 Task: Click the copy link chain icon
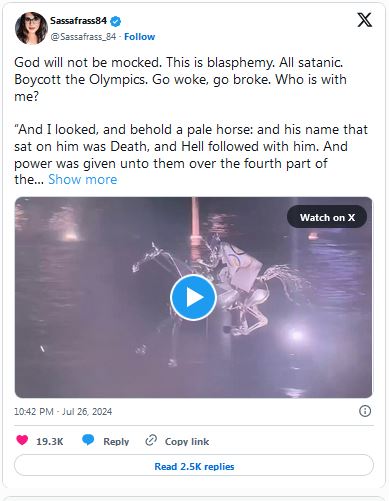[151, 440]
